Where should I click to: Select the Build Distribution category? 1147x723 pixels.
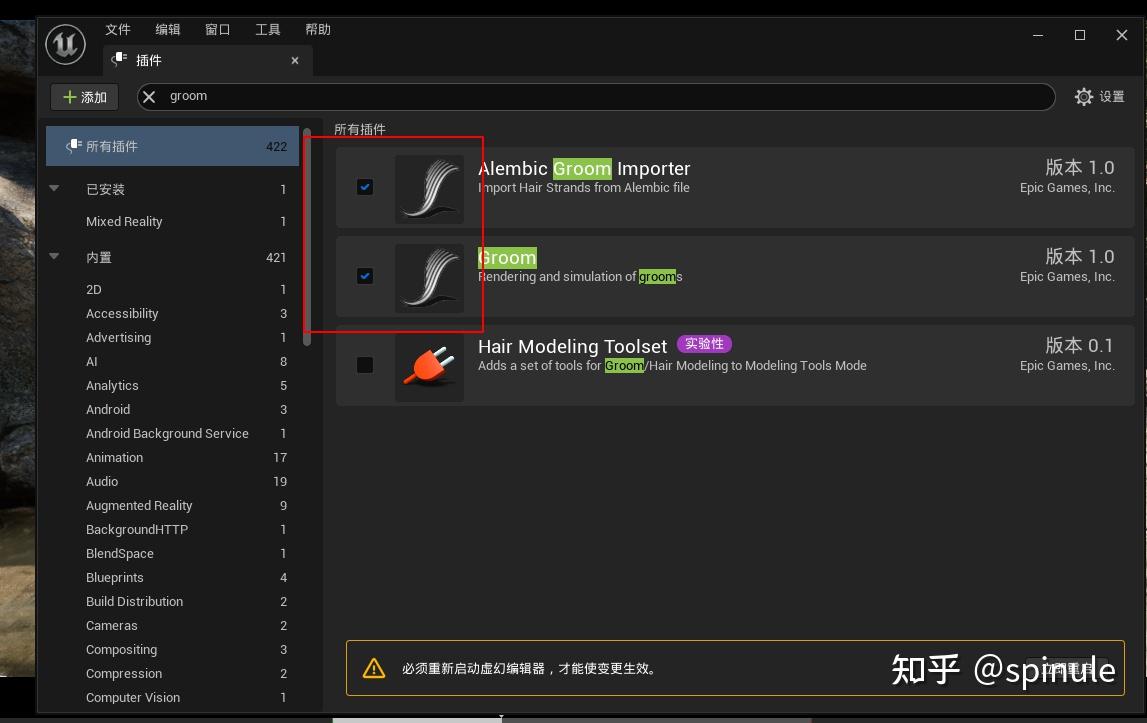click(173, 602)
